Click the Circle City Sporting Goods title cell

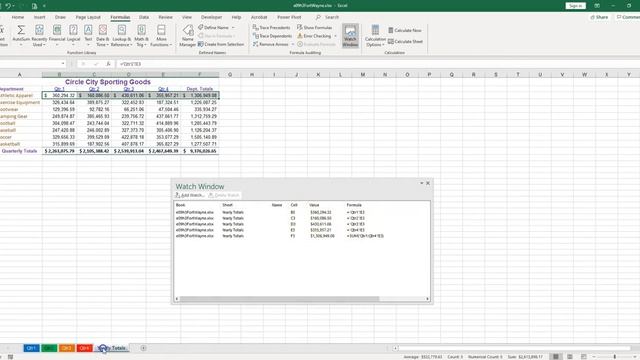[x=108, y=82]
